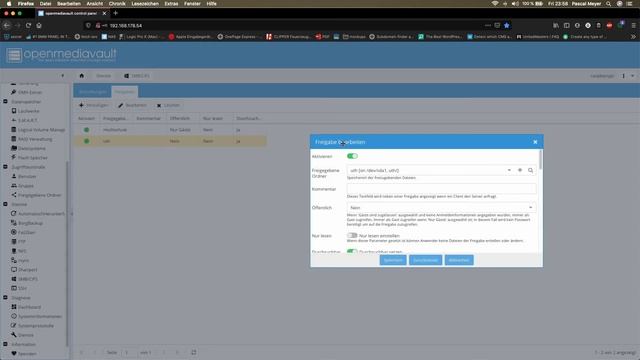Image resolution: width=640 pixels, height=360 pixels.
Task: Open the Lesezeichen menu in the menu bar
Action: tap(145, 4)
